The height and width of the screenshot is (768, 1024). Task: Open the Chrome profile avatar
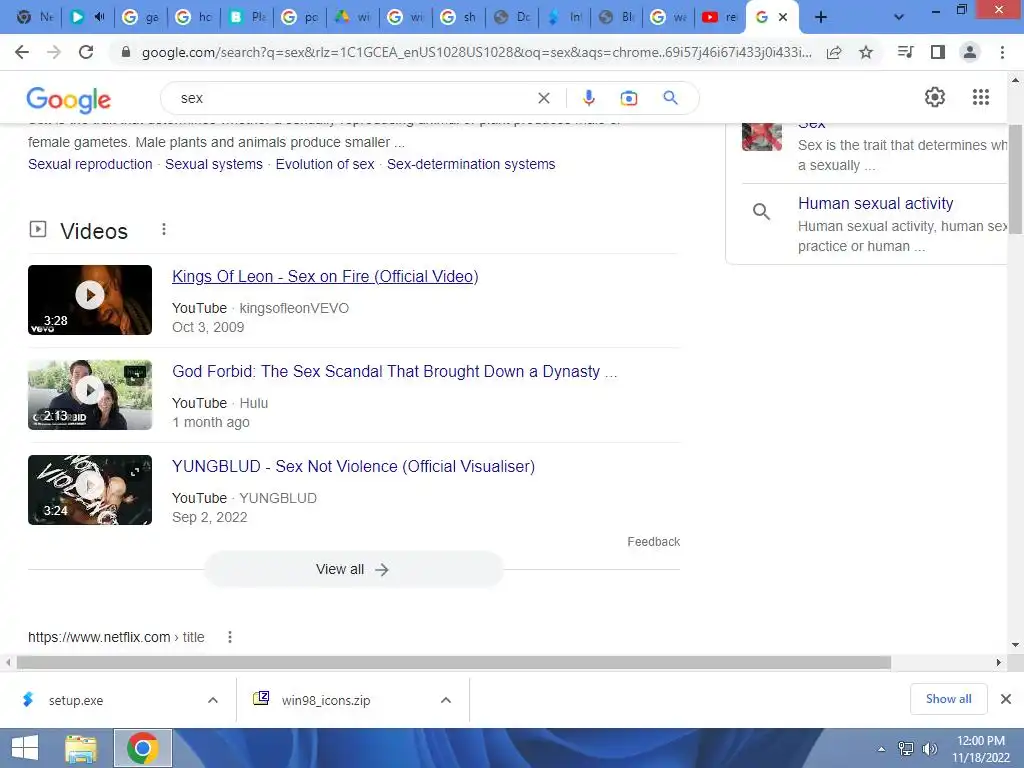point(970,52)
